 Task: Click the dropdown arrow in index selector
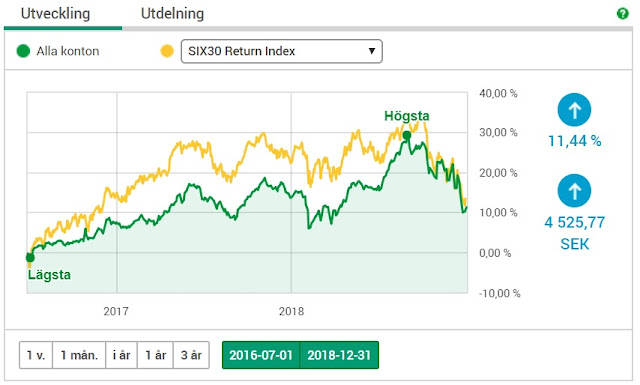pos(371,51)
